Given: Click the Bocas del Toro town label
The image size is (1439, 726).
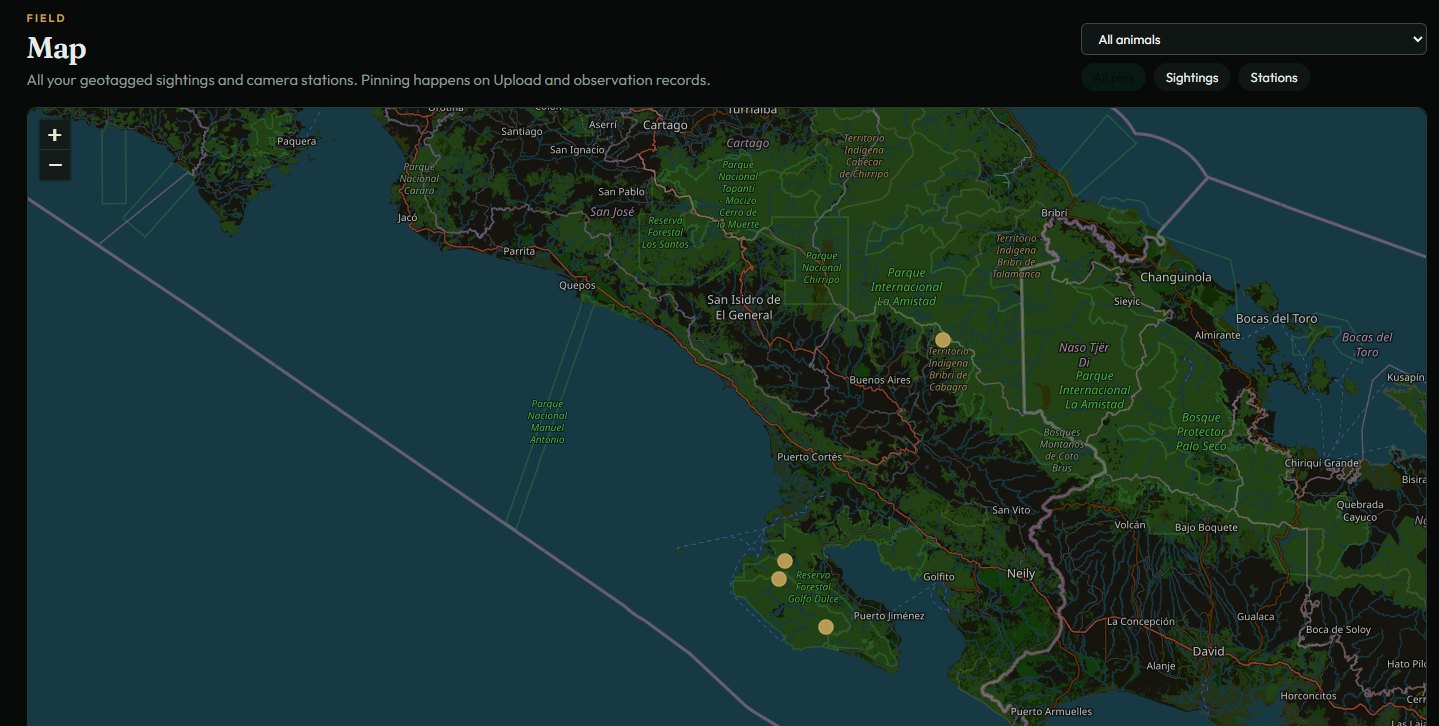Looking at the screenshot, I should tap(1276, 319).
